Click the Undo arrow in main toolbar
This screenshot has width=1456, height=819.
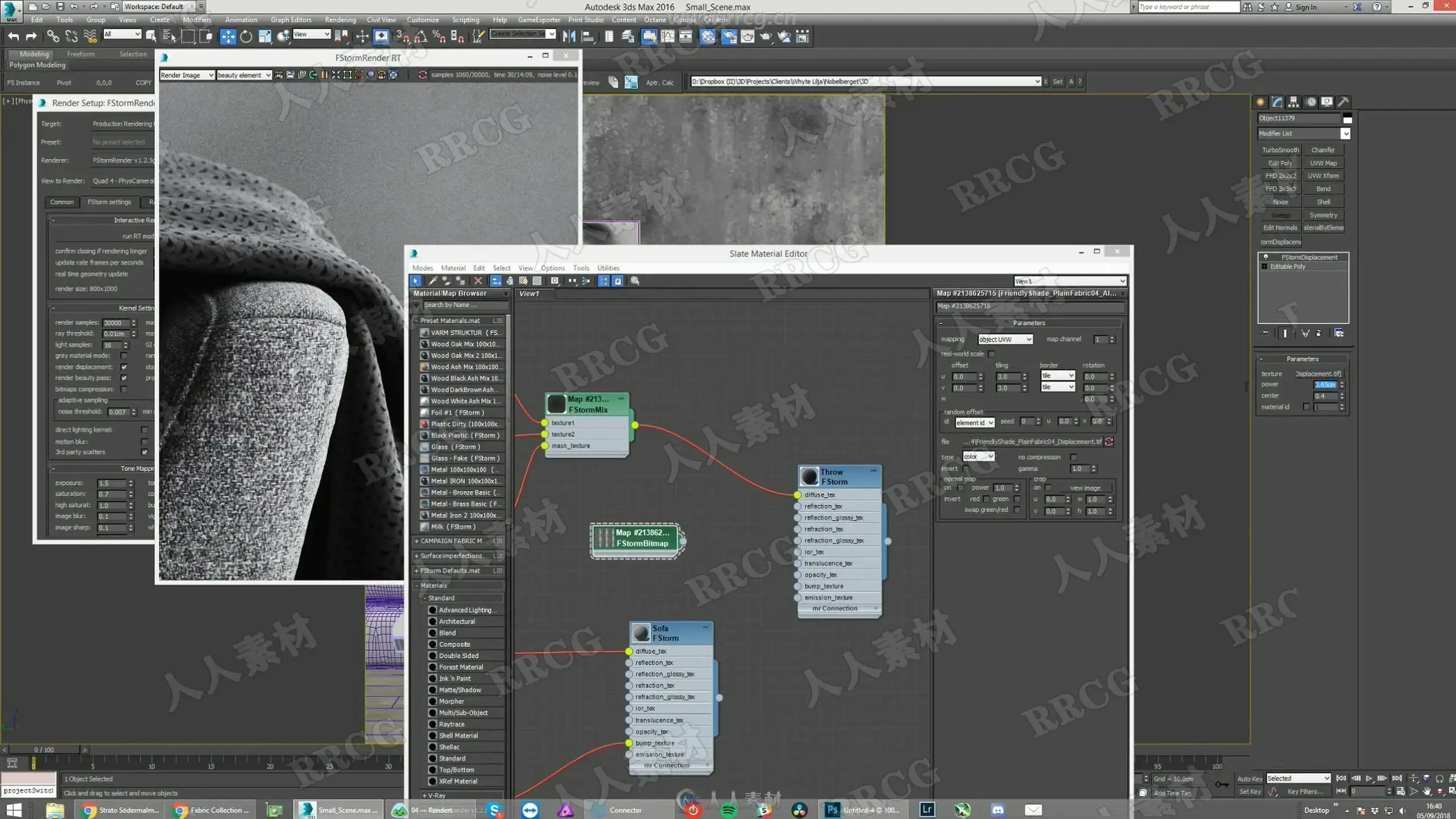click(14, 37)
